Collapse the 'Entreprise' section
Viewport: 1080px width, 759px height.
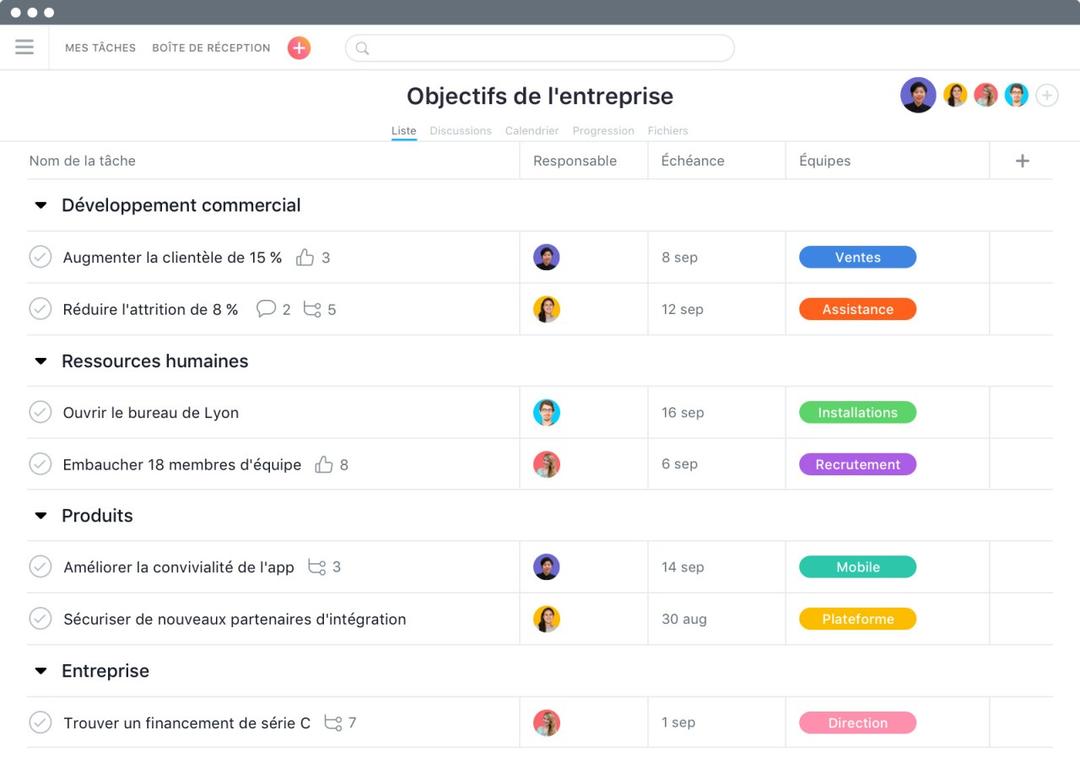[x=40, y=671]
